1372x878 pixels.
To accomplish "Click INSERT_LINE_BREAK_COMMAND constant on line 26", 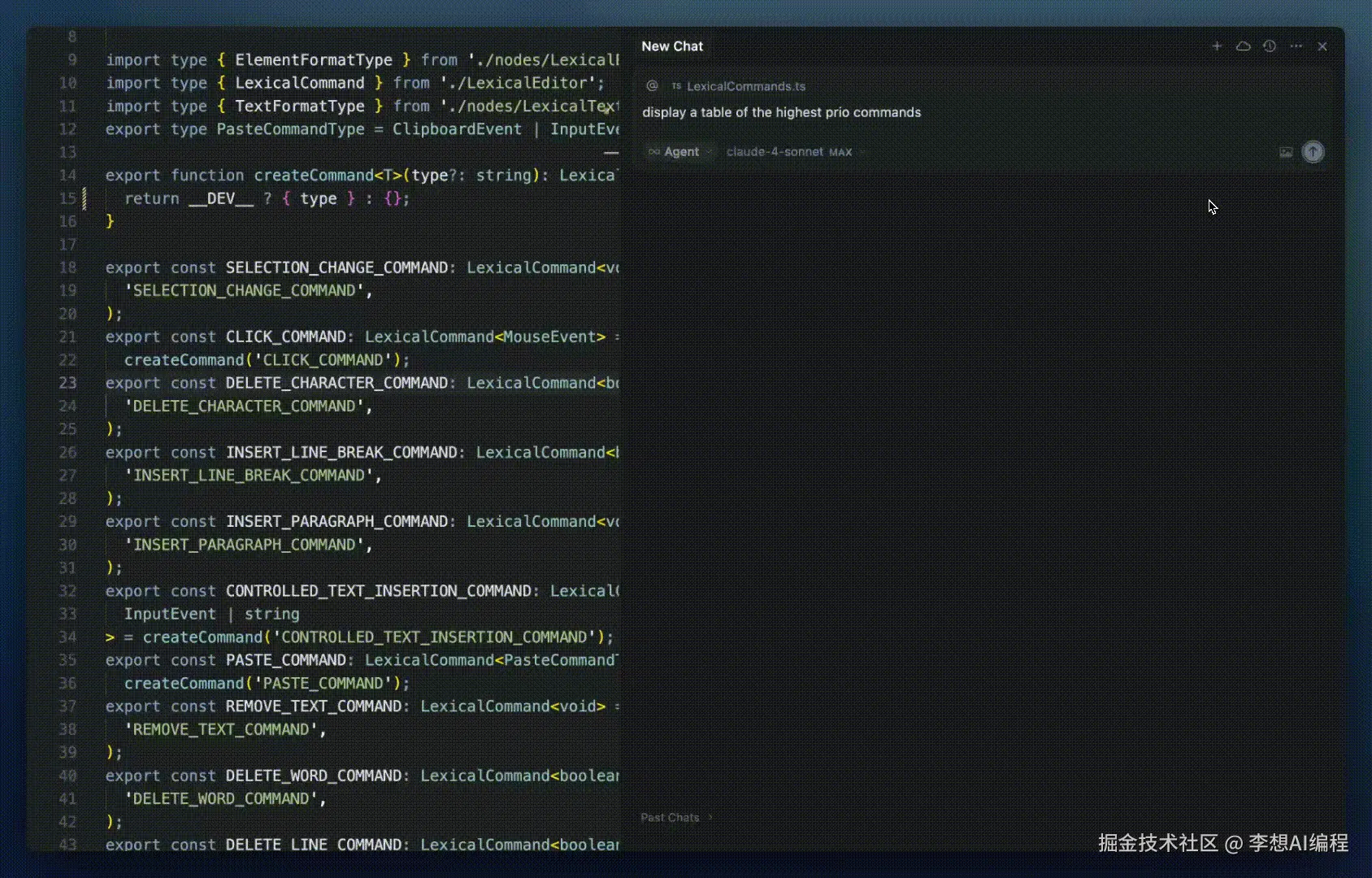I will [x=341, y=452].
